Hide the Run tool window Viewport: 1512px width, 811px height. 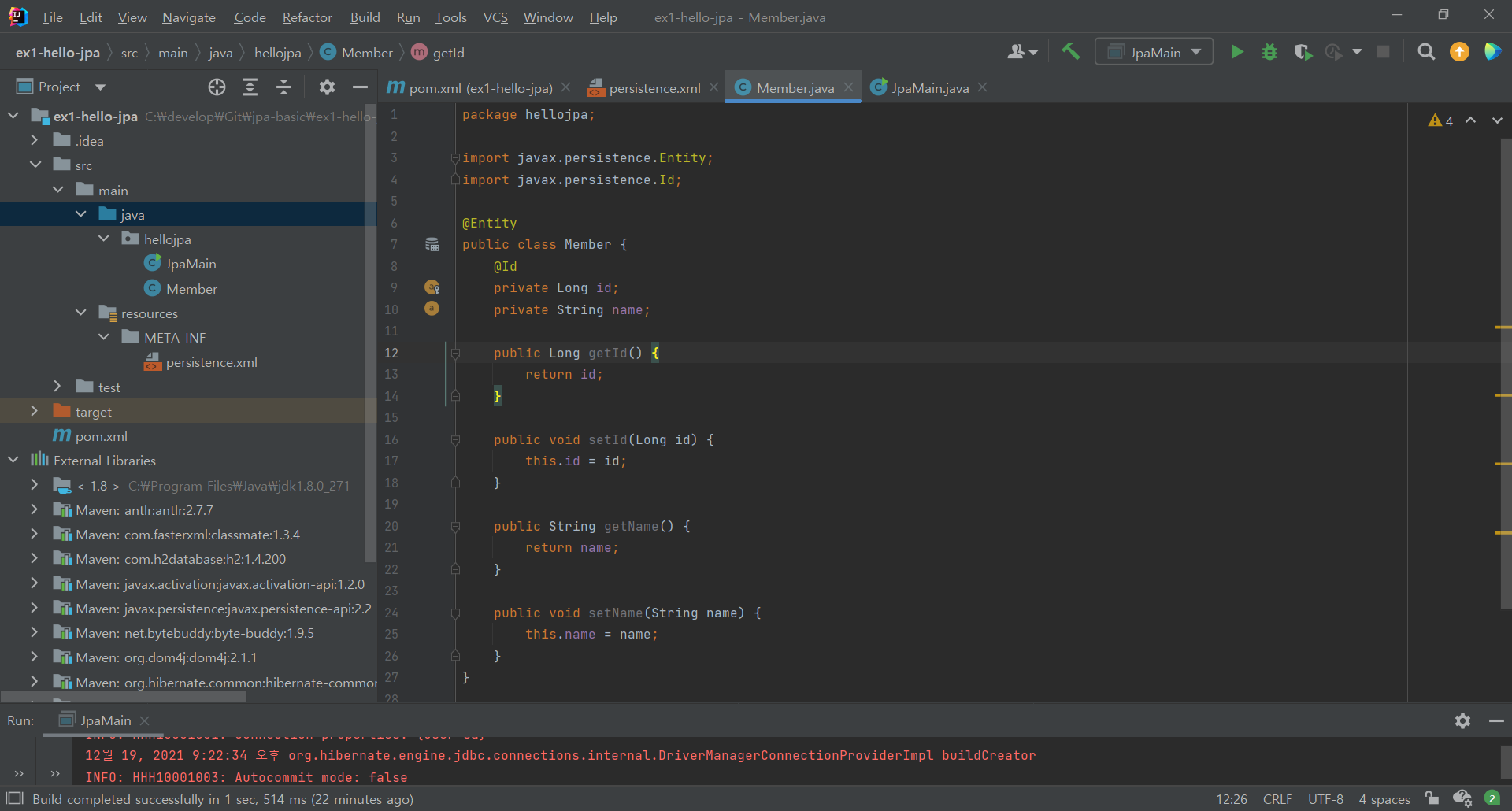pyautogui.click(x=1496, y=720)
